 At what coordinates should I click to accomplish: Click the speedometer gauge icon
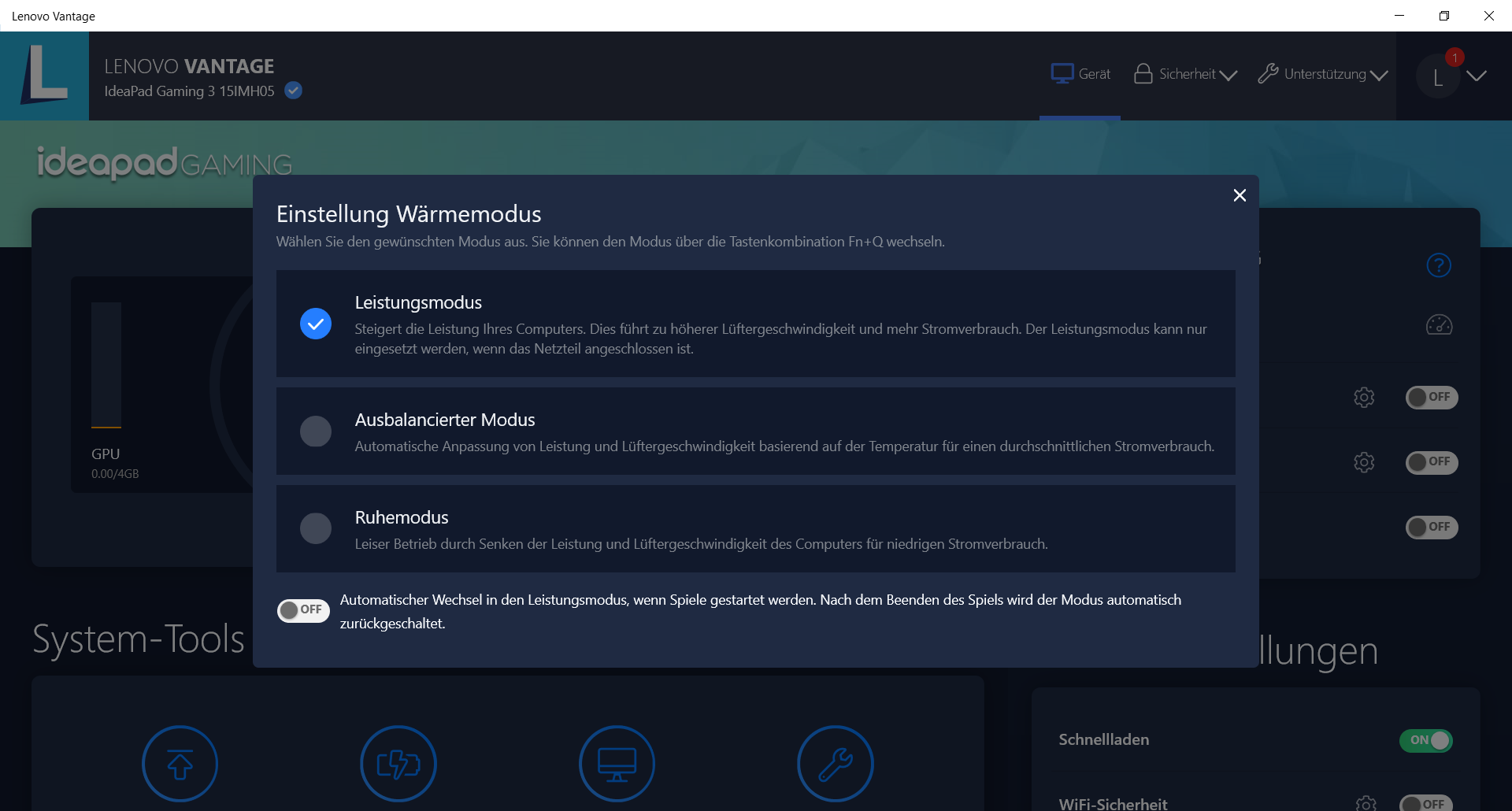point(1439,324)
